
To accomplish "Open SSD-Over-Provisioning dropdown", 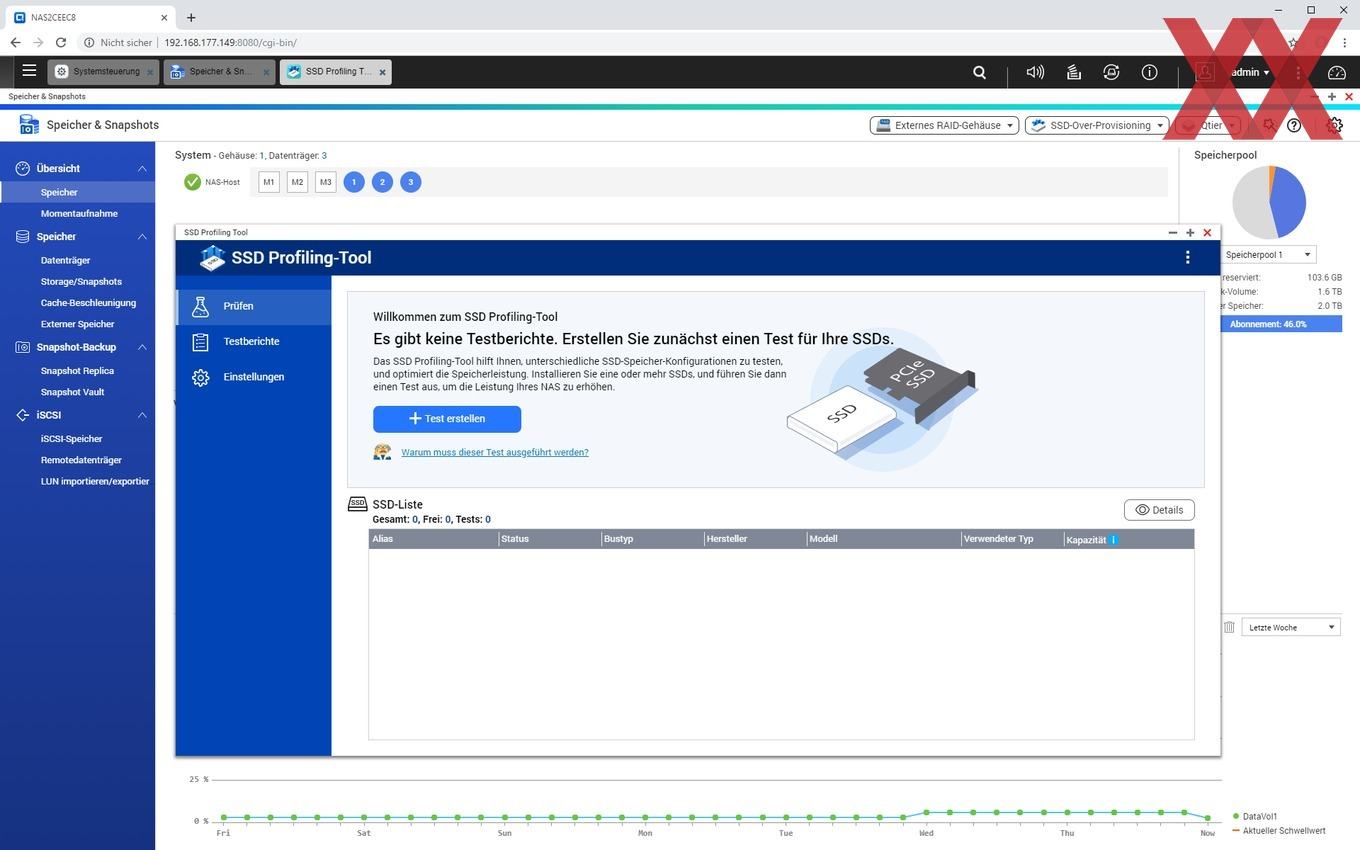I will pyautogui.click(x=1097, y=125).
